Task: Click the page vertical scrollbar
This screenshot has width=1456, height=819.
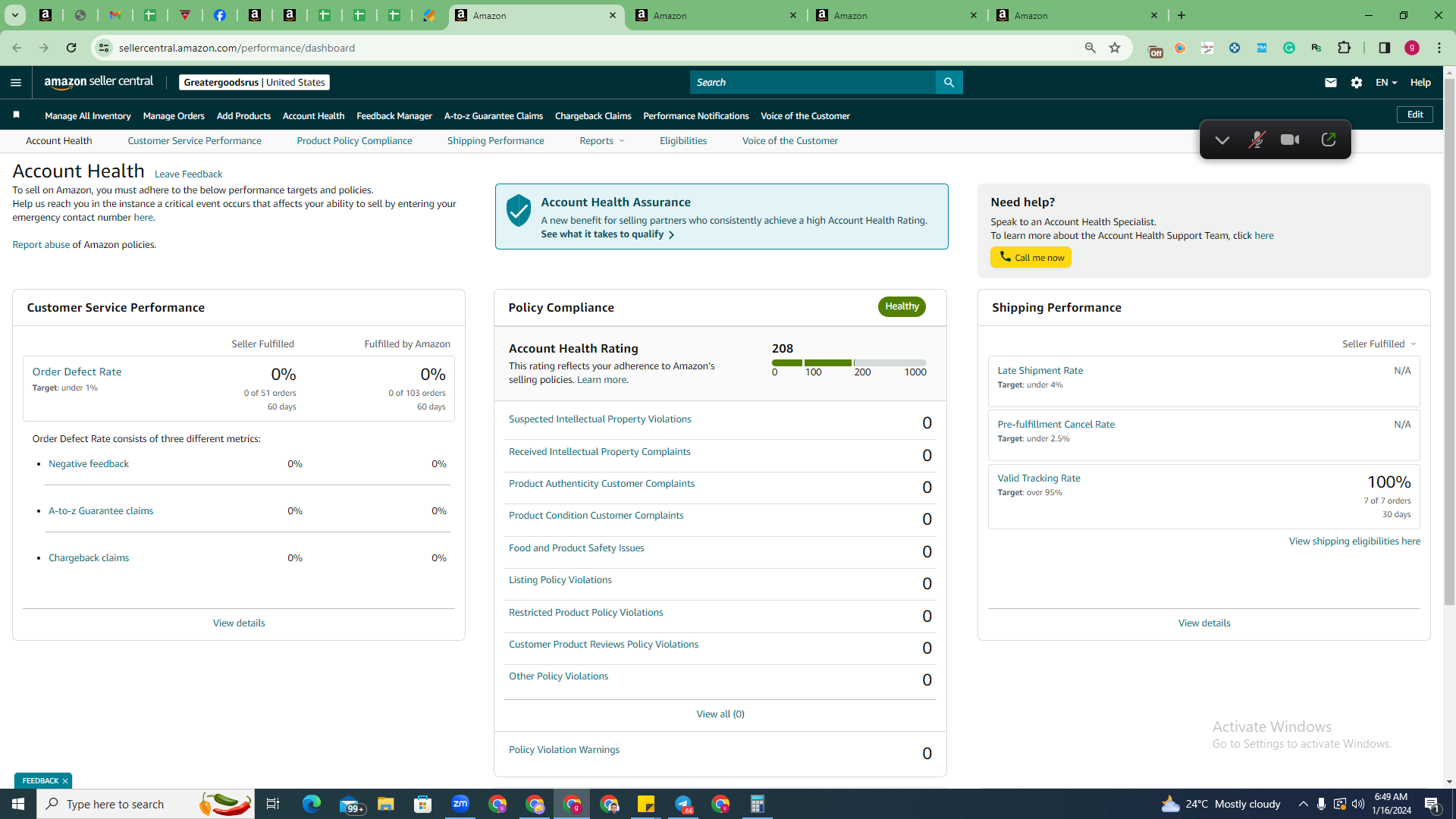Action: coord(1449,341)
